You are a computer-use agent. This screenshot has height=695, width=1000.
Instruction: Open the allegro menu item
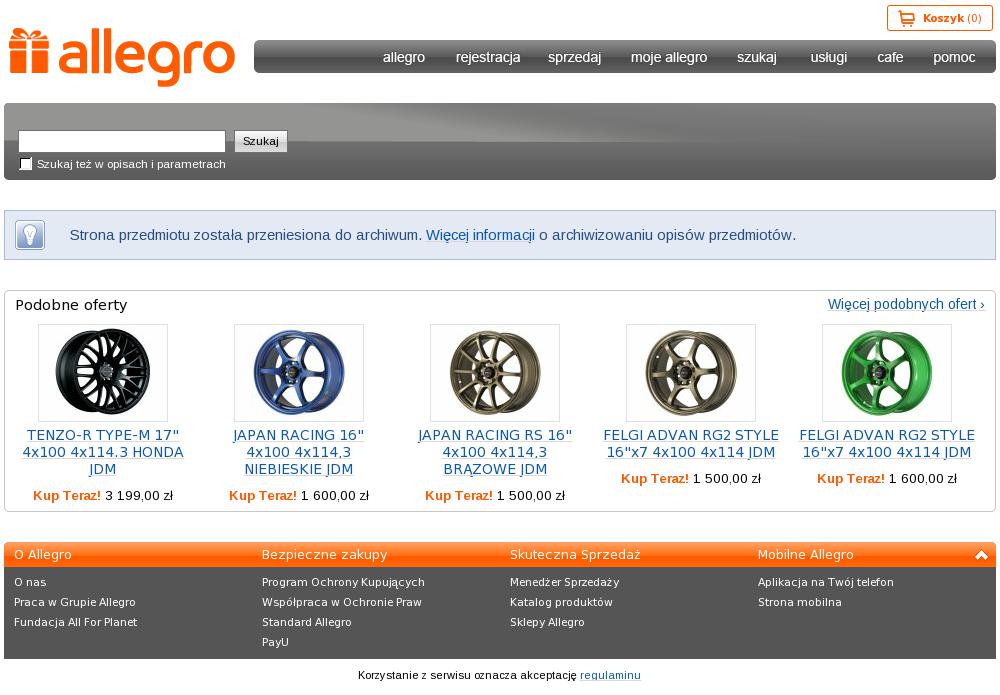tap(404, 57)
